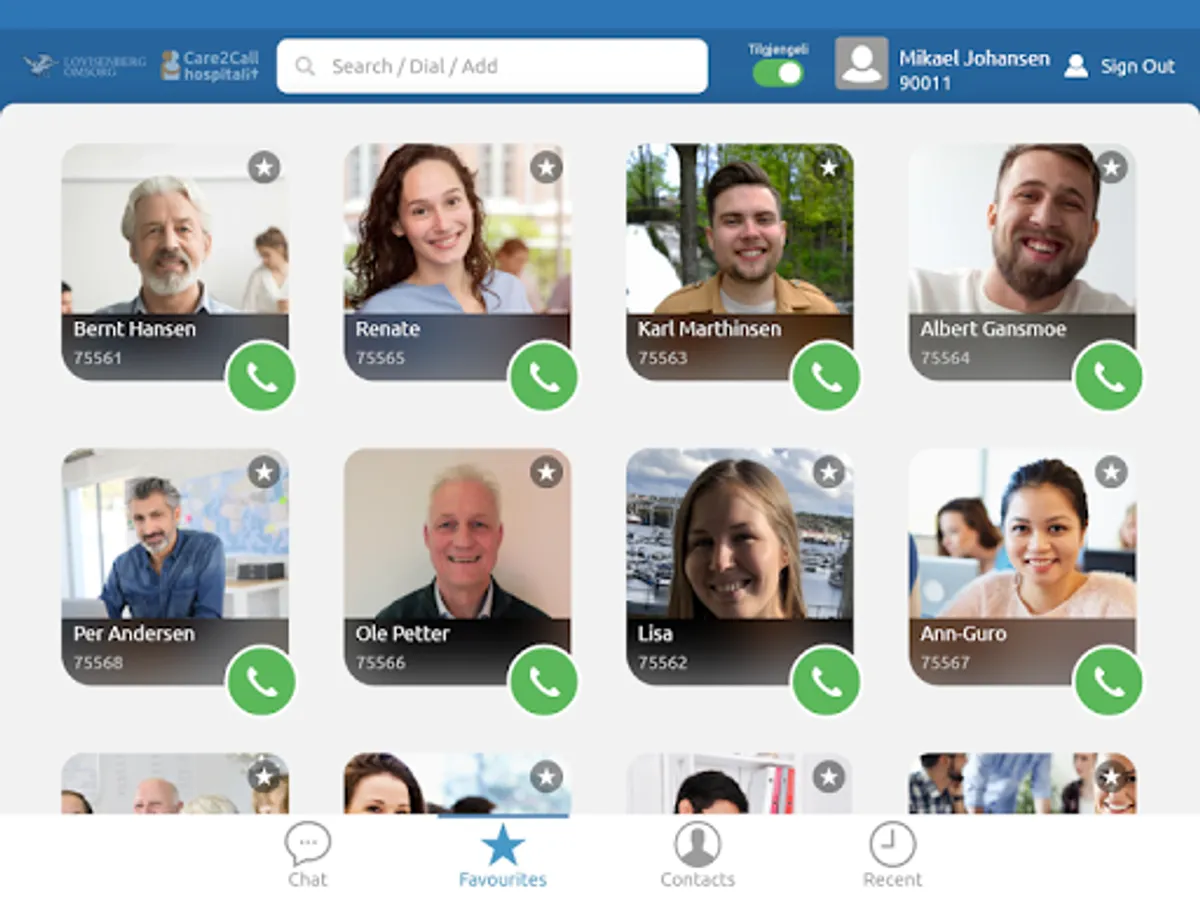Click the magnifier icon in search box
The width and height of the screenshot is (1200, 900).
coord(305,67)
